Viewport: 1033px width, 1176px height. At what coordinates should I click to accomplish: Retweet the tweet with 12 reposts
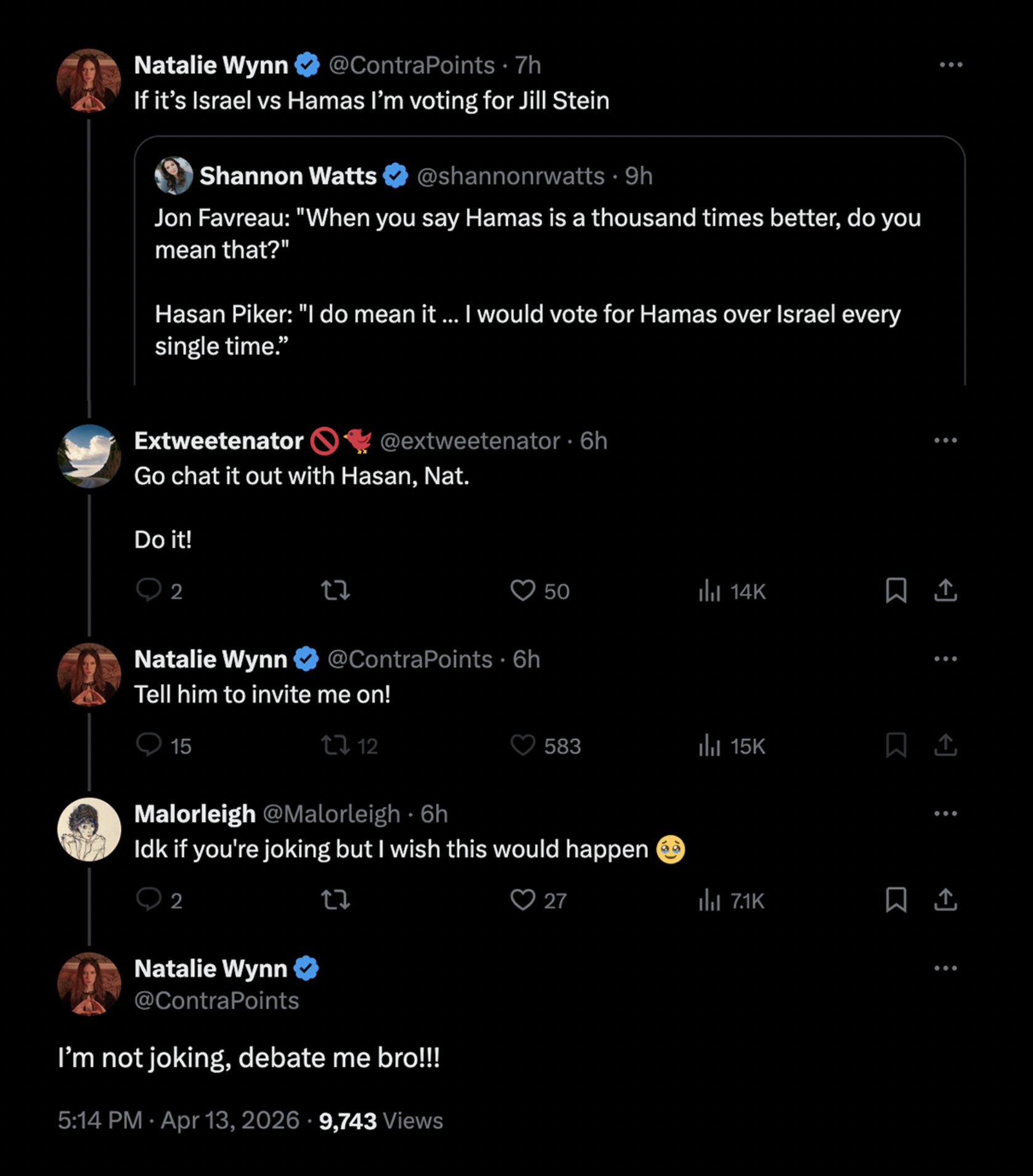point(336,746)
